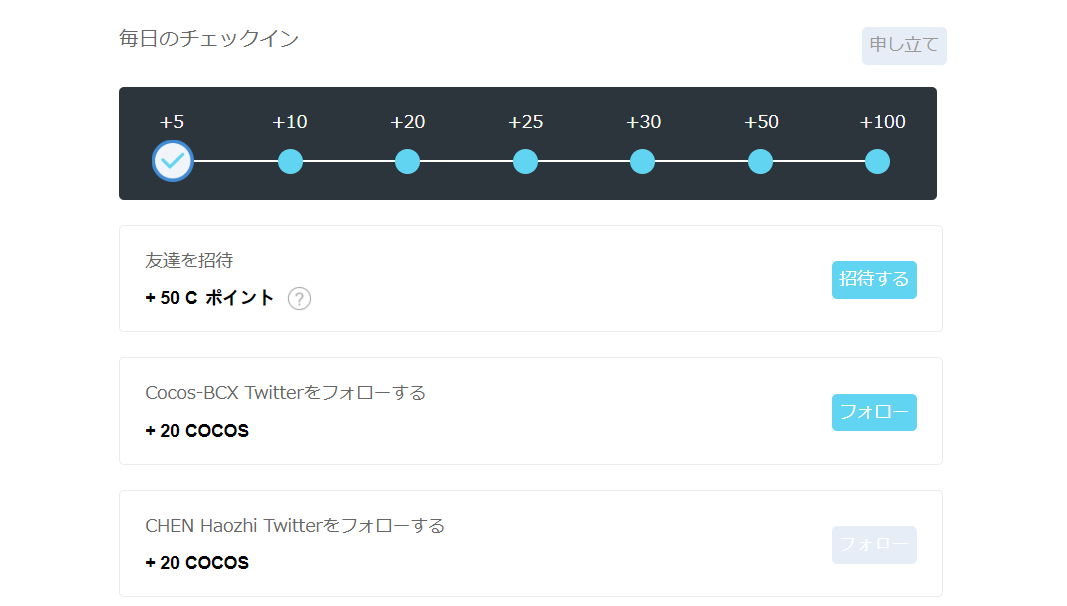Select the +10 check-in dot
1067x606 pixels.
(x=291, y=162)
